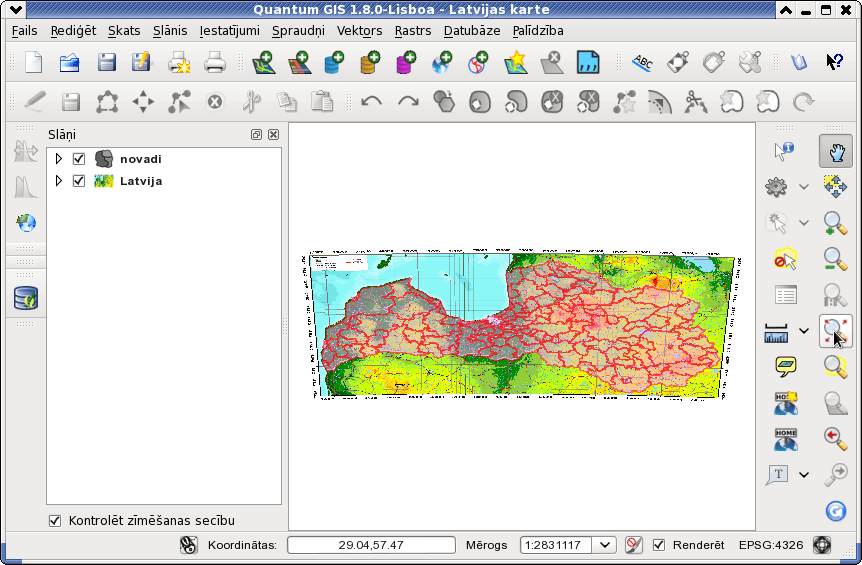Open the Fails menu
The width and height of the screenshot is (862, 565).
(25, 31)
